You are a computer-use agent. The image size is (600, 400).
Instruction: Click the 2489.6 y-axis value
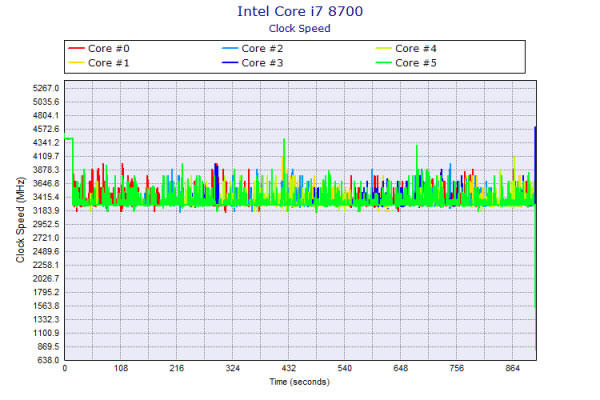pos(46,251)
